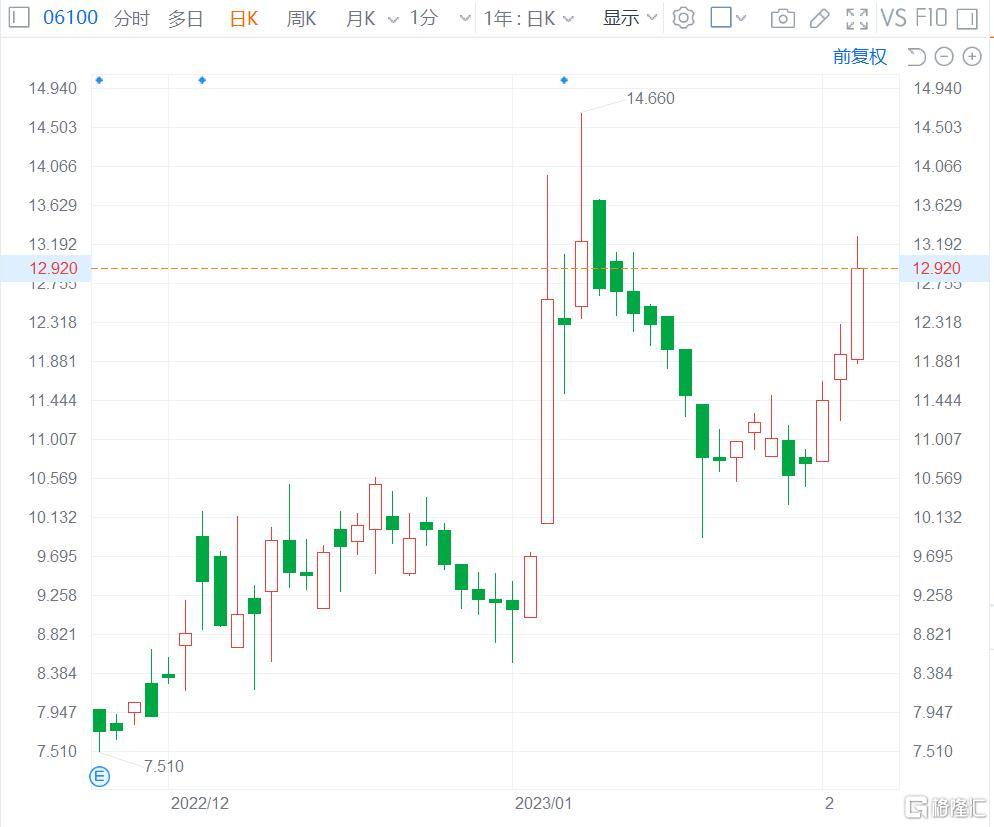The image size is (994, 827).
Task: Select the latest candlestick closing at 12.920
Action: 857,314
